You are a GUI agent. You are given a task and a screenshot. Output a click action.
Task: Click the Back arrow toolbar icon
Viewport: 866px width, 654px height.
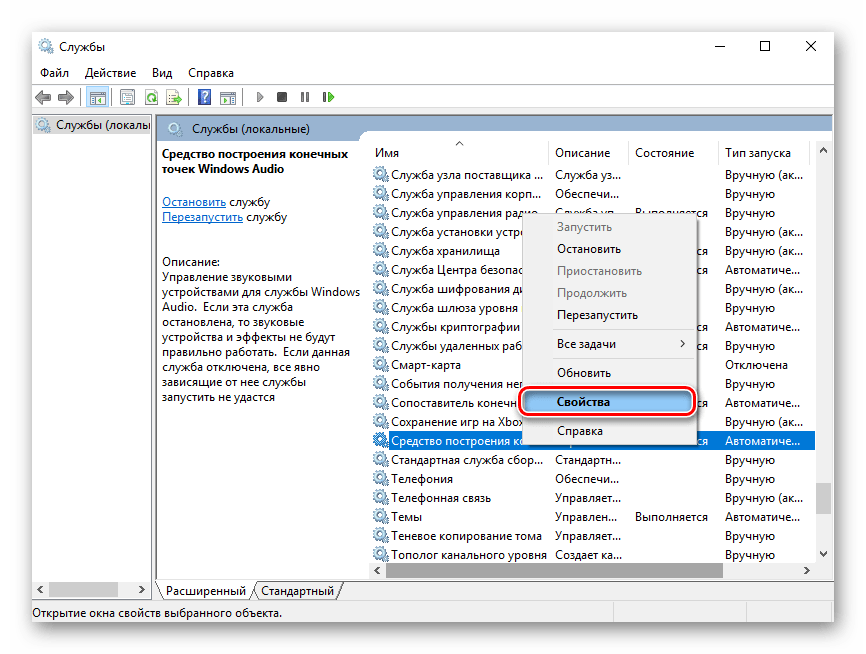click(x=43, y=98)
